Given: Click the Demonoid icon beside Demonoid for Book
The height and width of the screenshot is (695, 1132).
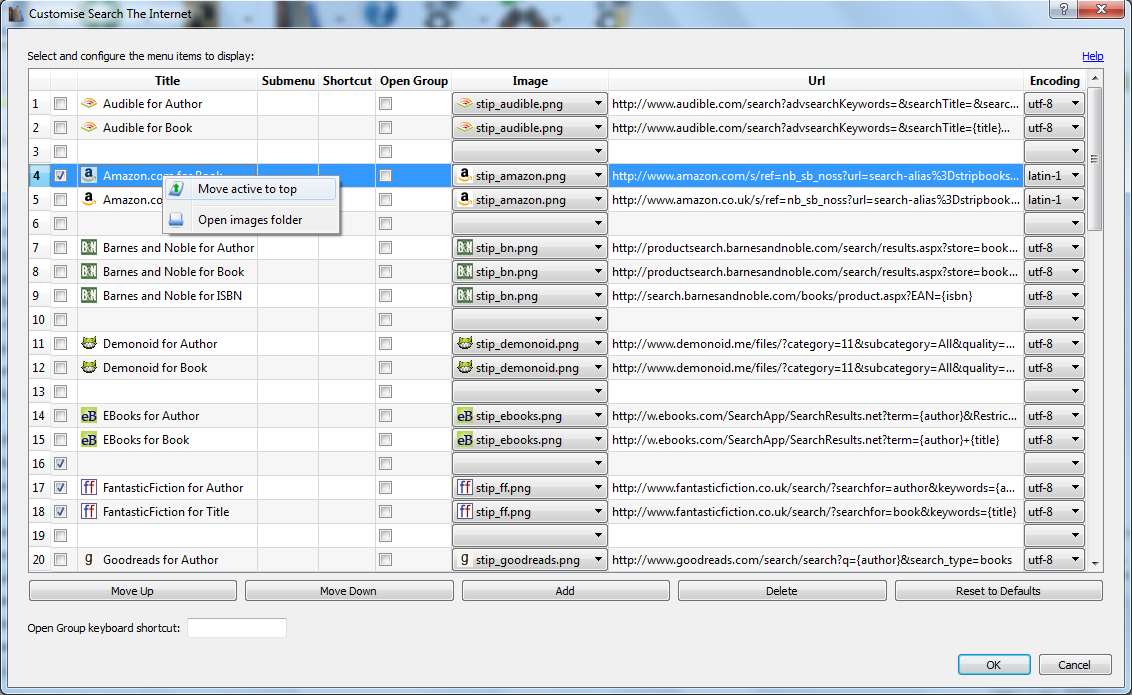Looking at the screenshot, I should 89,367.
